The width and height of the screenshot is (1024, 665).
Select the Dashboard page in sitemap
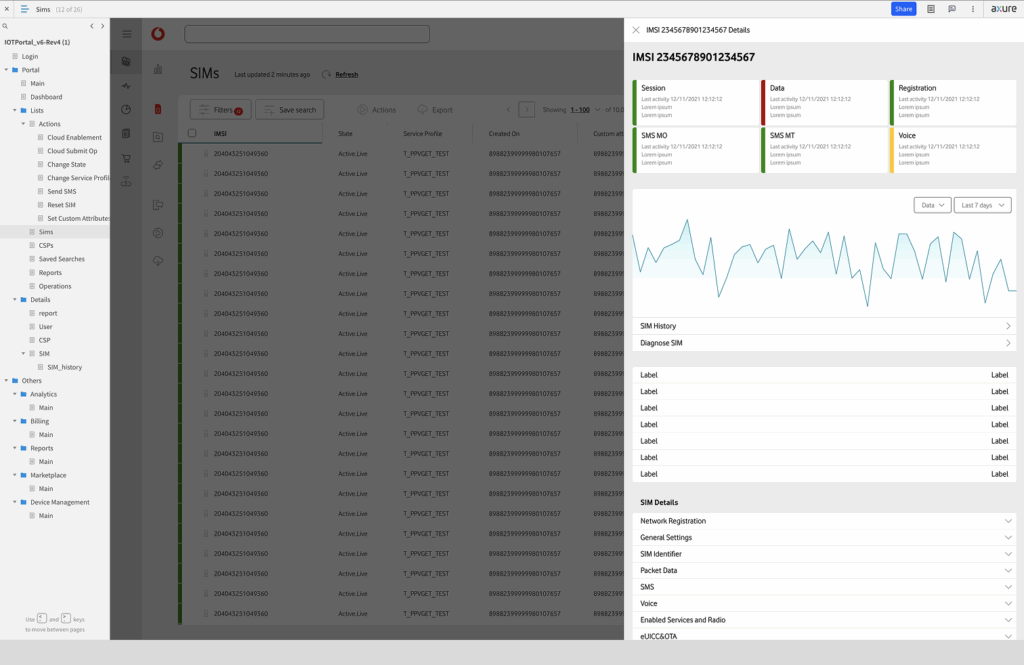(46, 97)
